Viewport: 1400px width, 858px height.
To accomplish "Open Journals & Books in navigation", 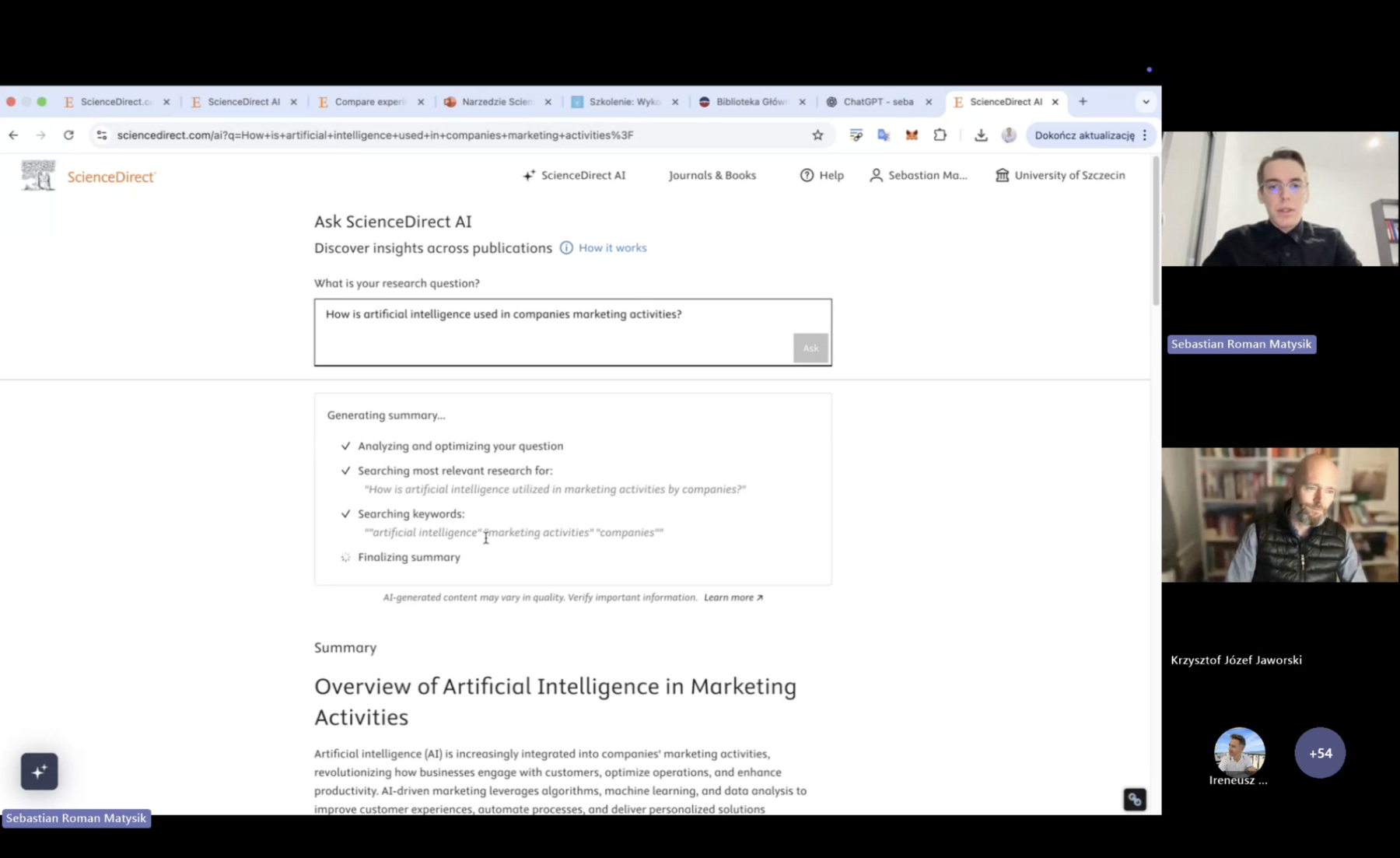I will click(712, 176).
